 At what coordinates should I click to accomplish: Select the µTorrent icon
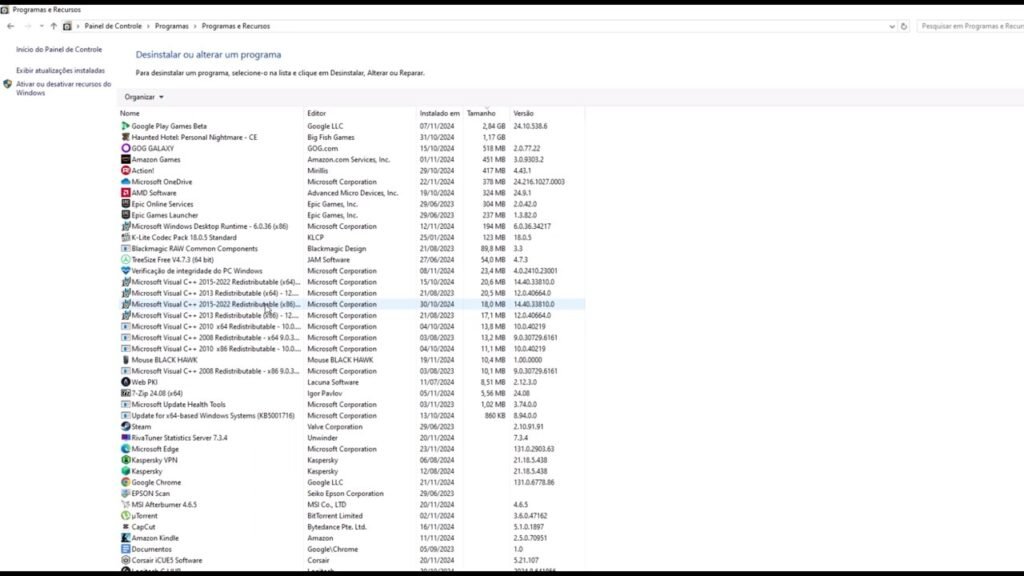click(x=125, y=515)
